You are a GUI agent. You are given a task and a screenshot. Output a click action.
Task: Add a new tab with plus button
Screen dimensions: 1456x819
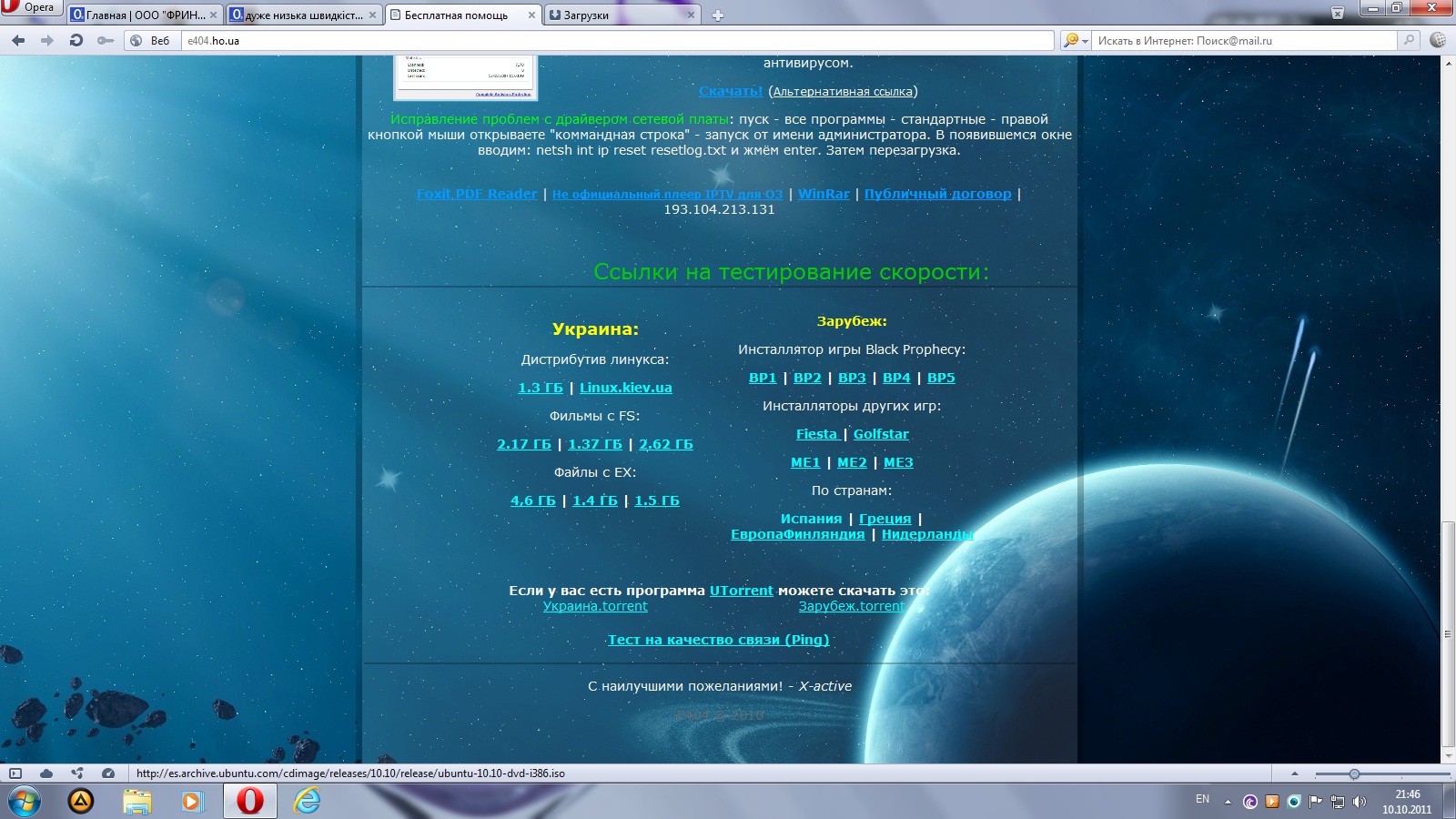pos(718,15)
